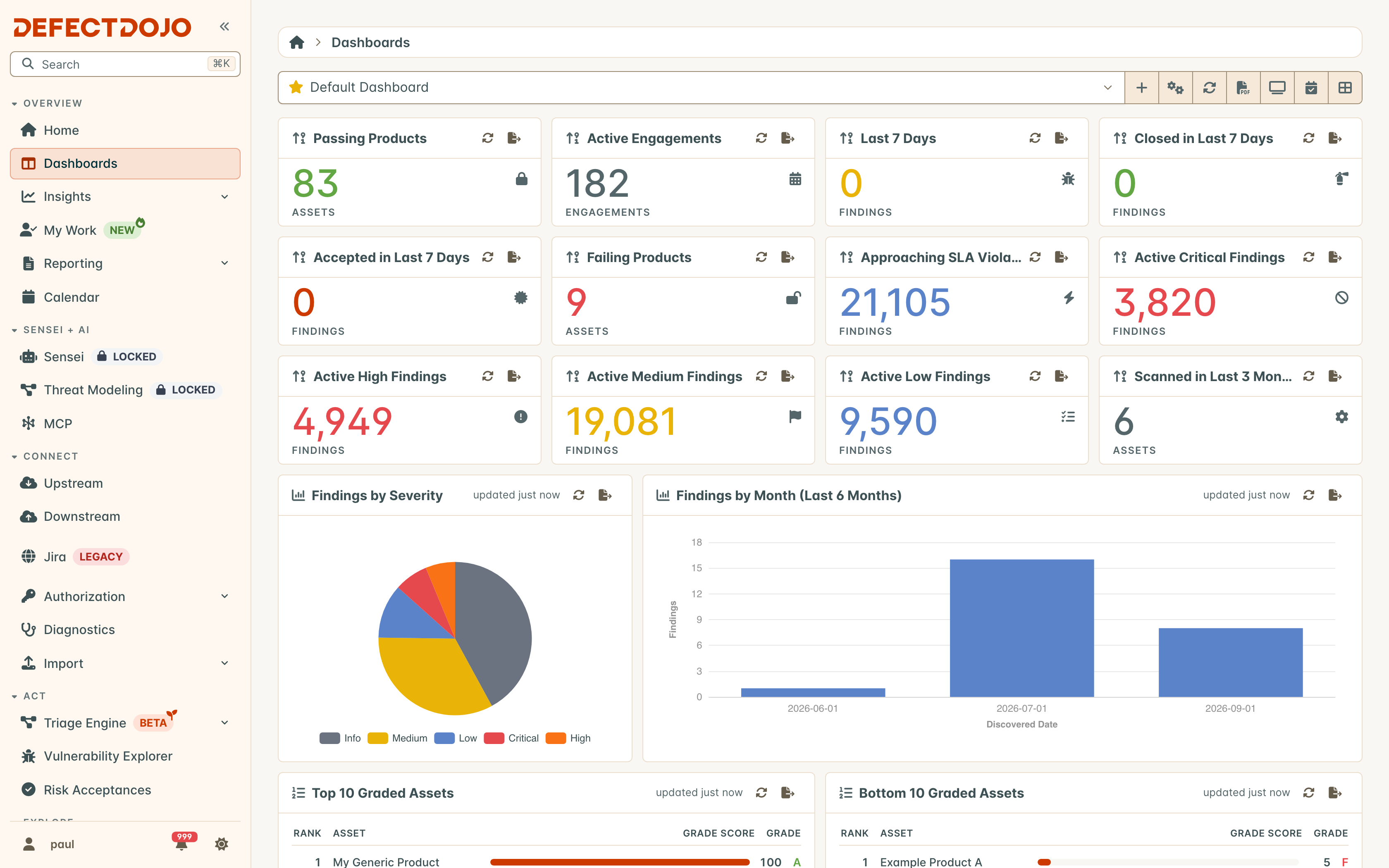1389x868 pixels.
Task: Click the Dashboards breadcrumb link
Action: click(370, 43)
